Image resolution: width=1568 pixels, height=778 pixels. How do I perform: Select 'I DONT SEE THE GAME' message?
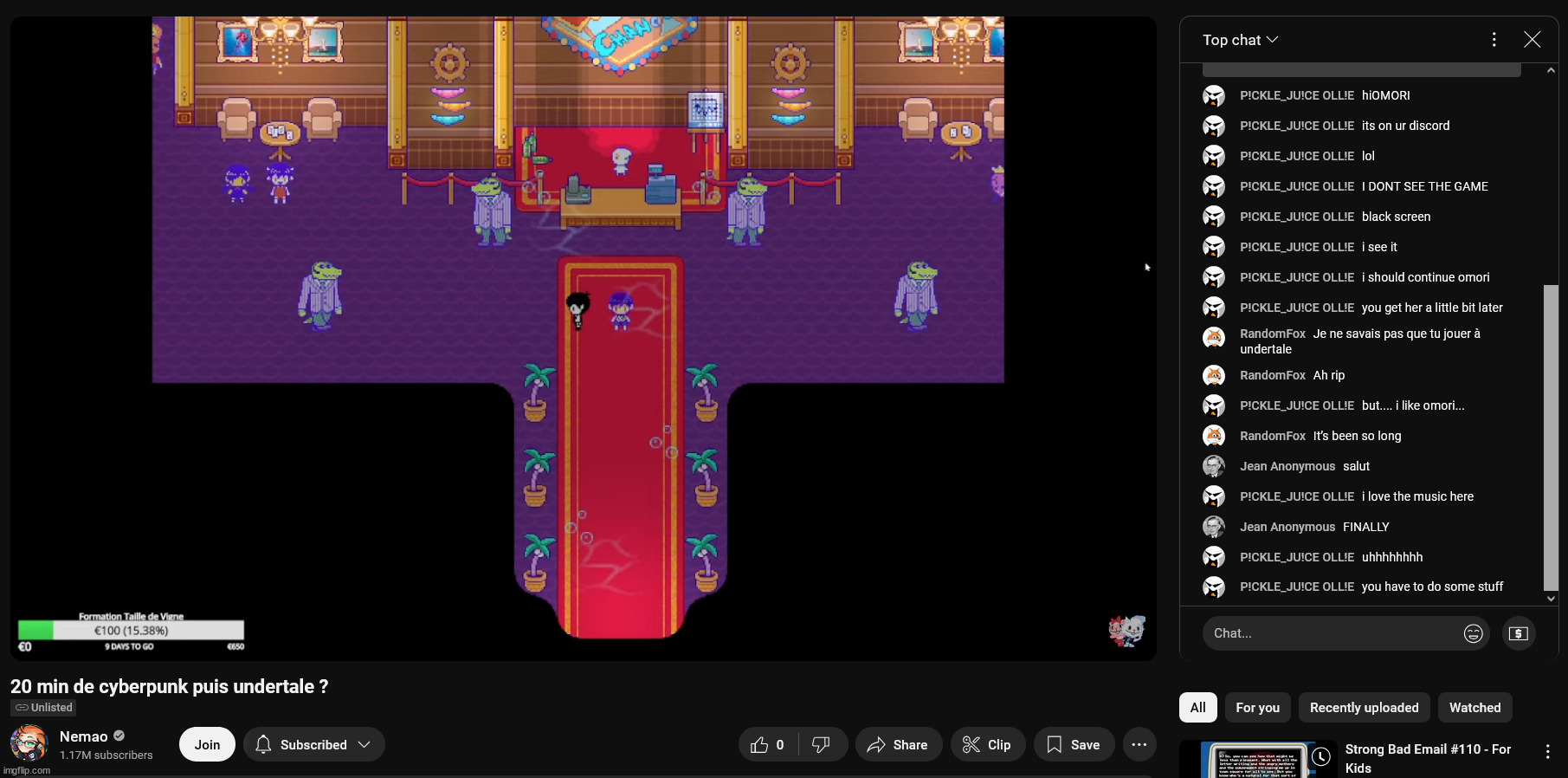tap(1424, 186)
